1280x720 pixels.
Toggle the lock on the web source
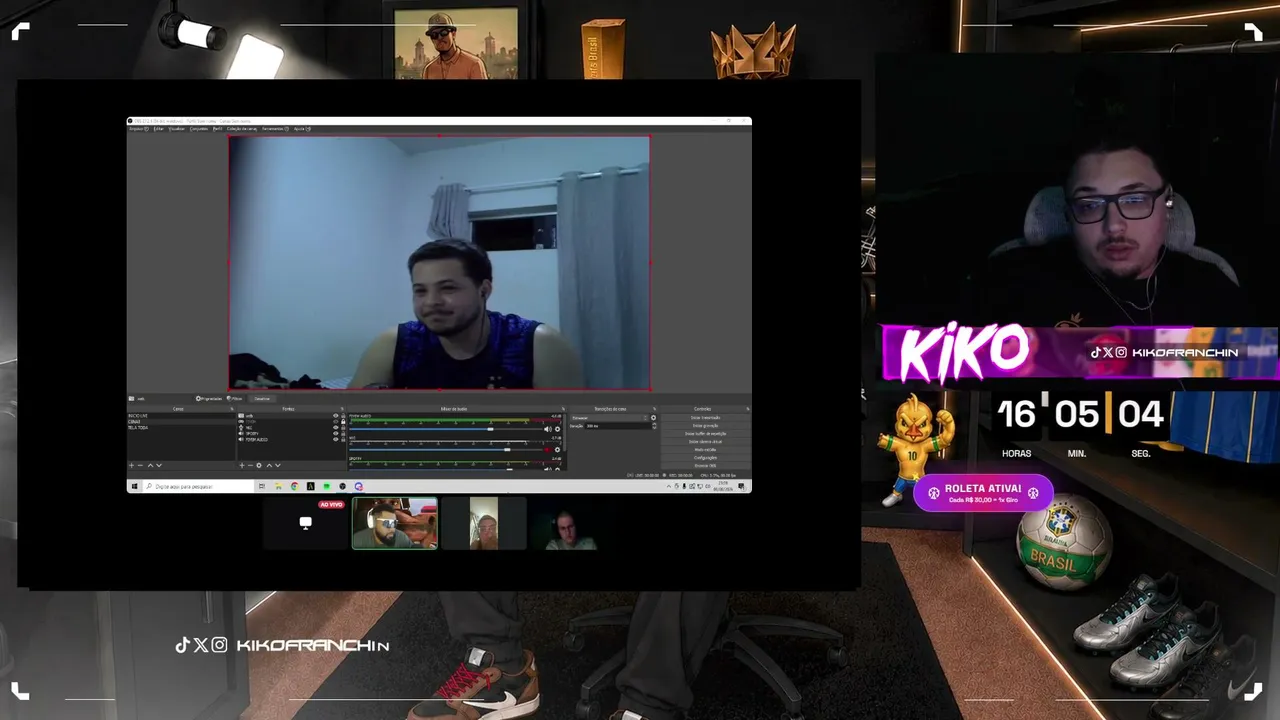pyautogui.click(x=343, y=416)
